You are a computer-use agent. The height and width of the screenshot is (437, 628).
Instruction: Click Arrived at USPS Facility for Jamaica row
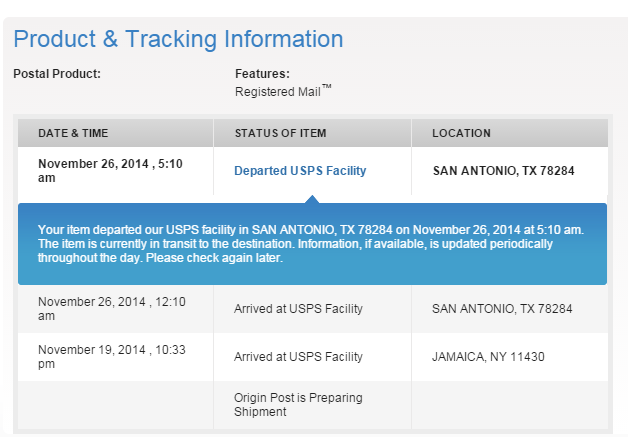(298, 357)
